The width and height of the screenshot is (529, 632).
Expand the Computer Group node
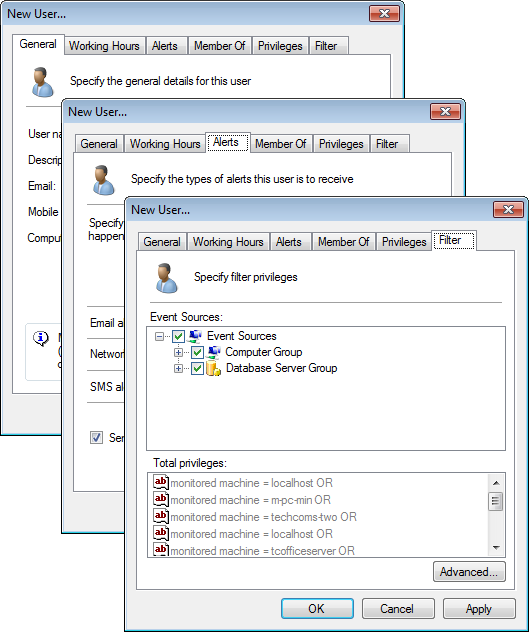coord(178,352)
